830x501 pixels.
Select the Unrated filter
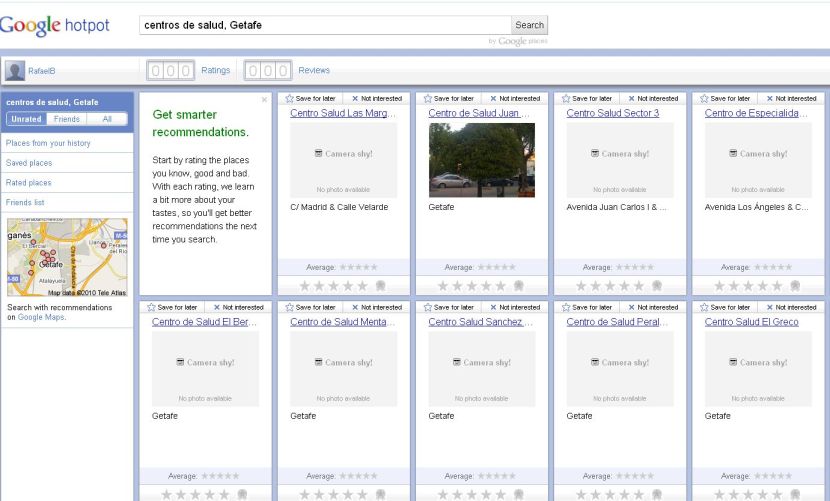26,119
